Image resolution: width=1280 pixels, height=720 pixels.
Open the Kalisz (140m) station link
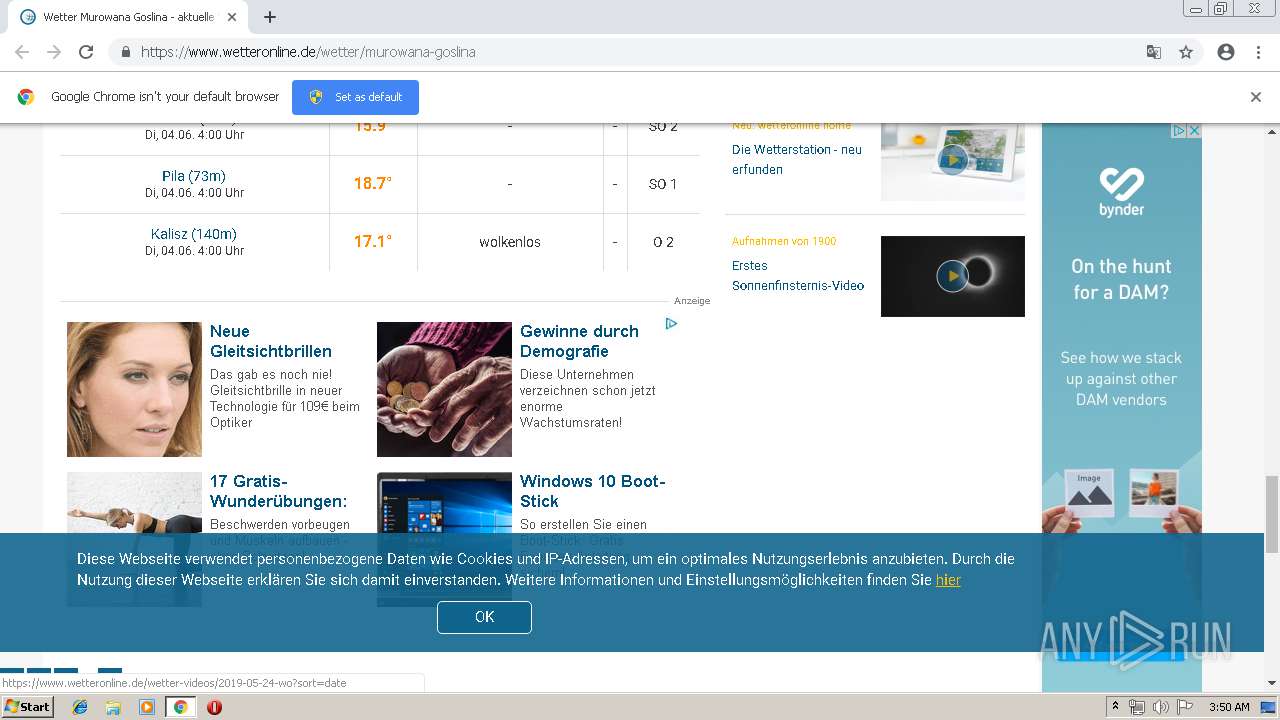point(194,234)
